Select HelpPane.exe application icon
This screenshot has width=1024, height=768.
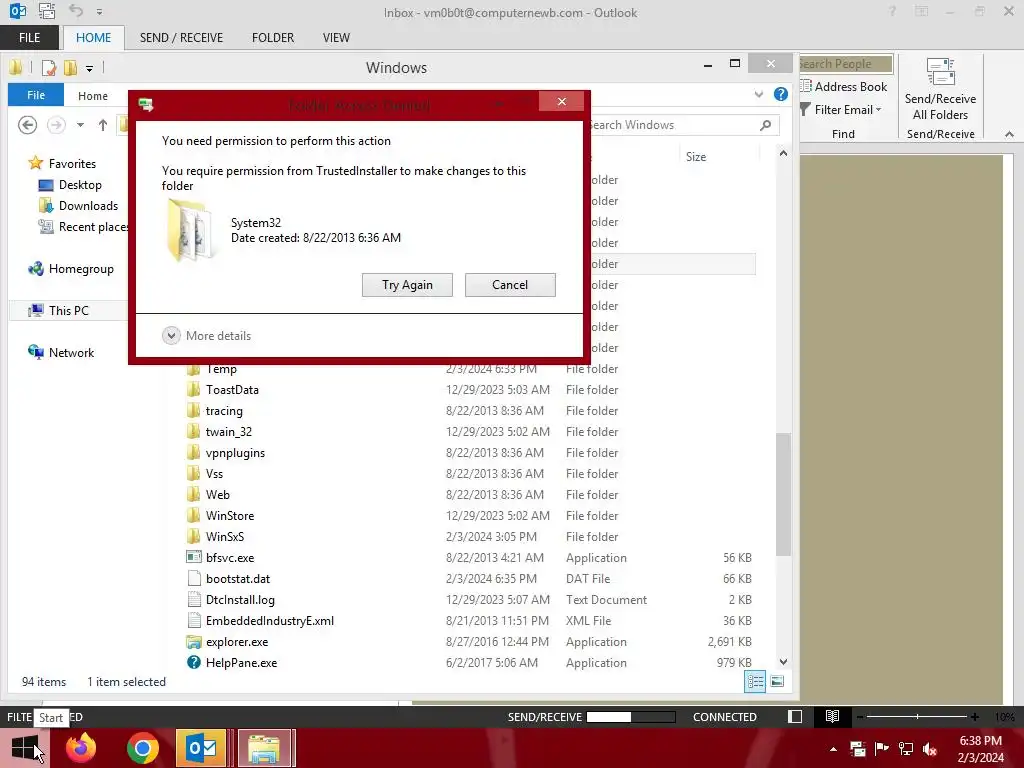pos(194,662)
